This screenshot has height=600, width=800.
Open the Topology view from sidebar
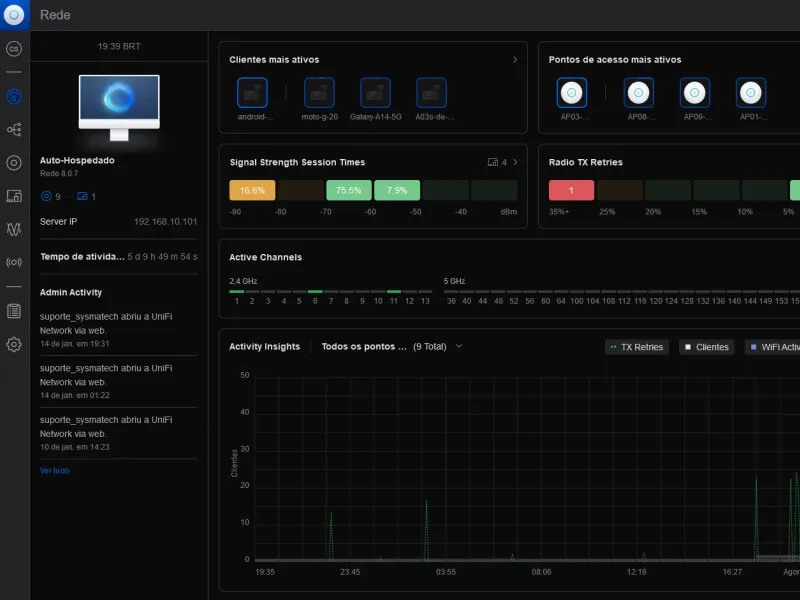[14, 130]
